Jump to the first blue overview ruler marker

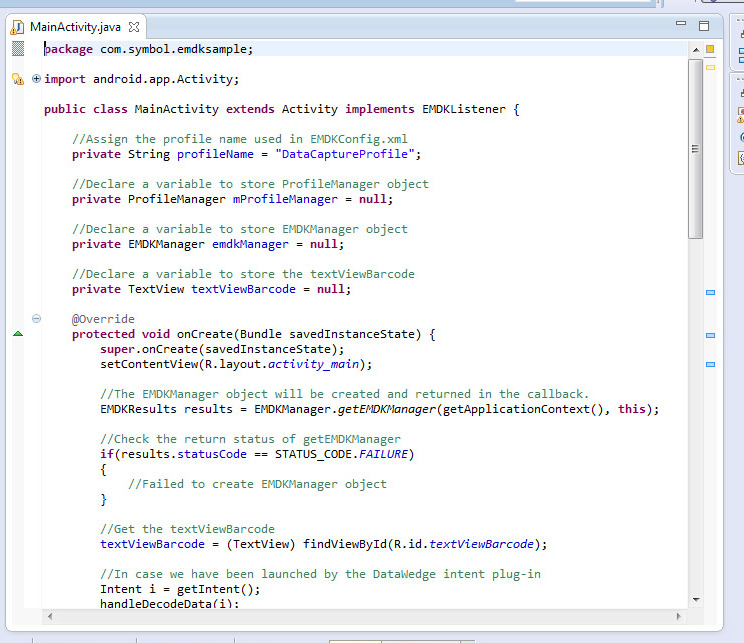tap(710, 292)
